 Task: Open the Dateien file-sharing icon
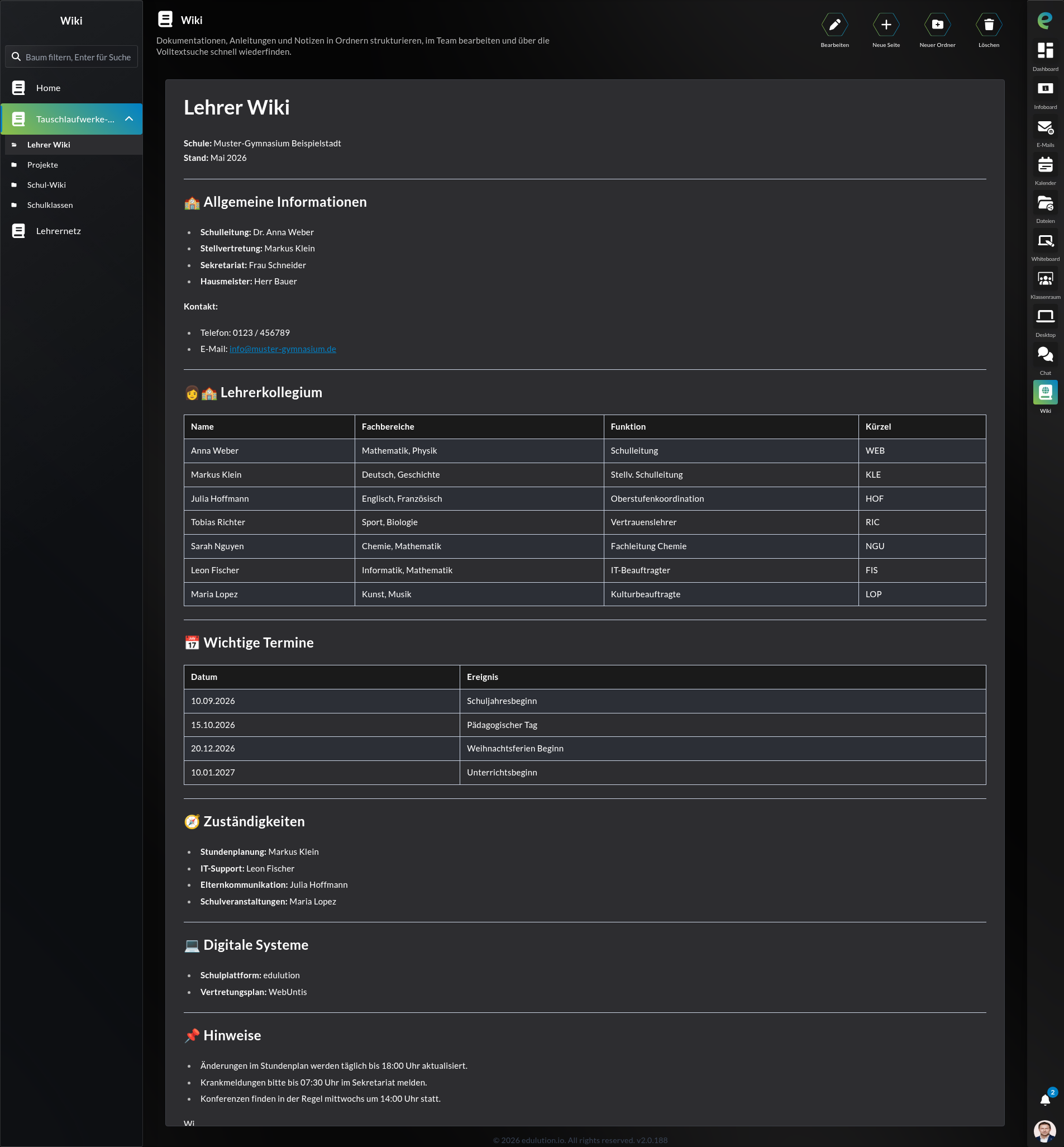[x=1045, y=203]
